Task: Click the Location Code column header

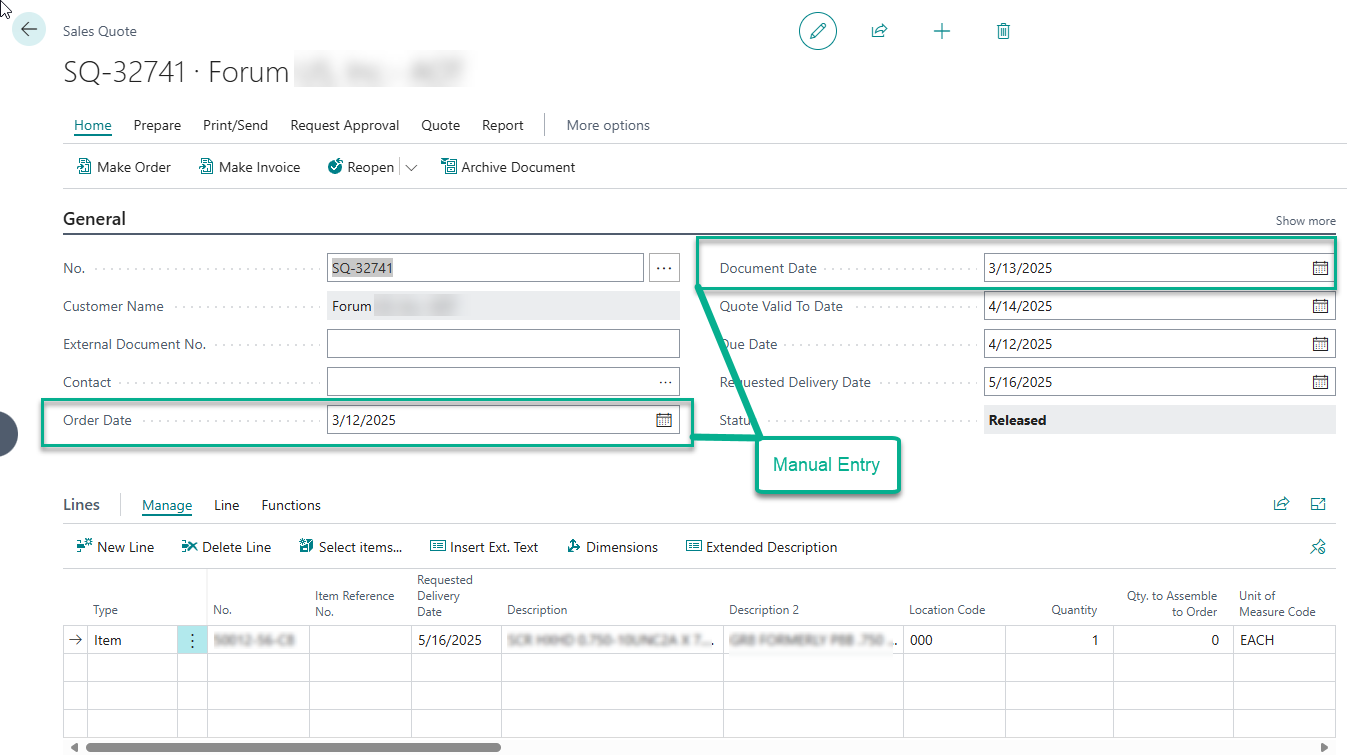Action: click(947, 610)
